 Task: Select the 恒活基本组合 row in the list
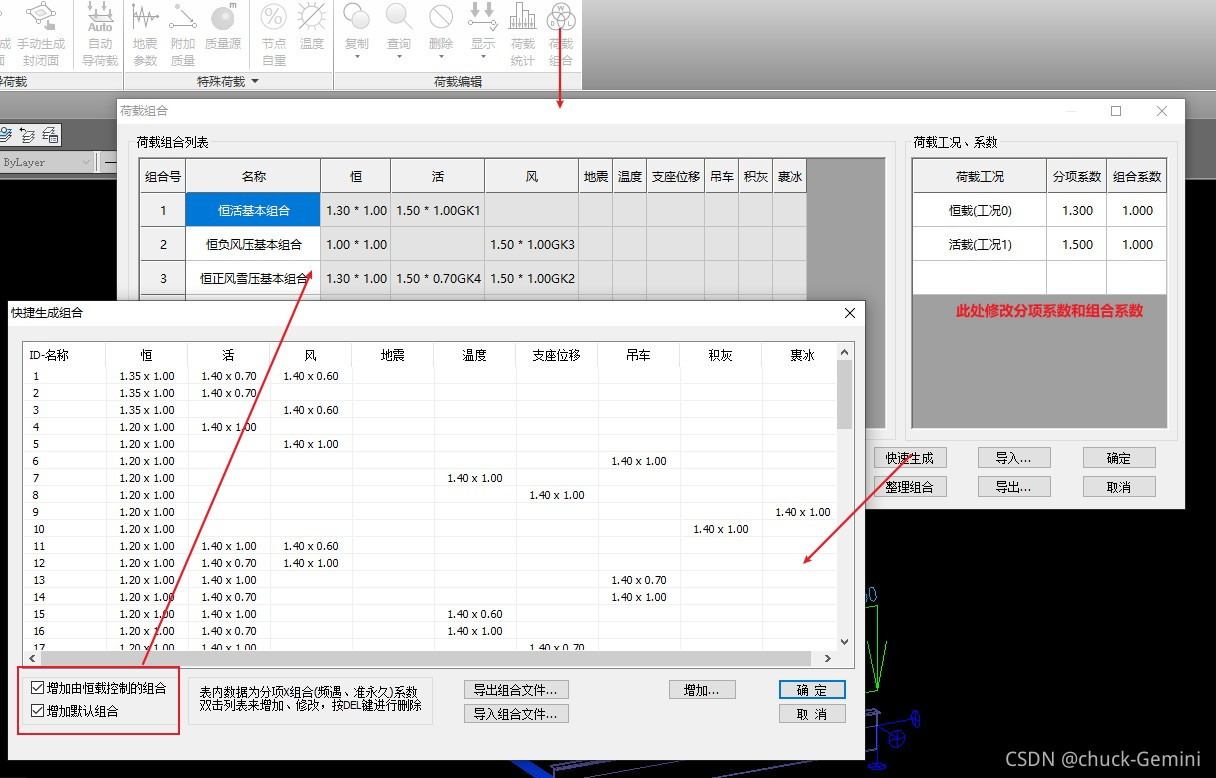click(x=252, y=210)
